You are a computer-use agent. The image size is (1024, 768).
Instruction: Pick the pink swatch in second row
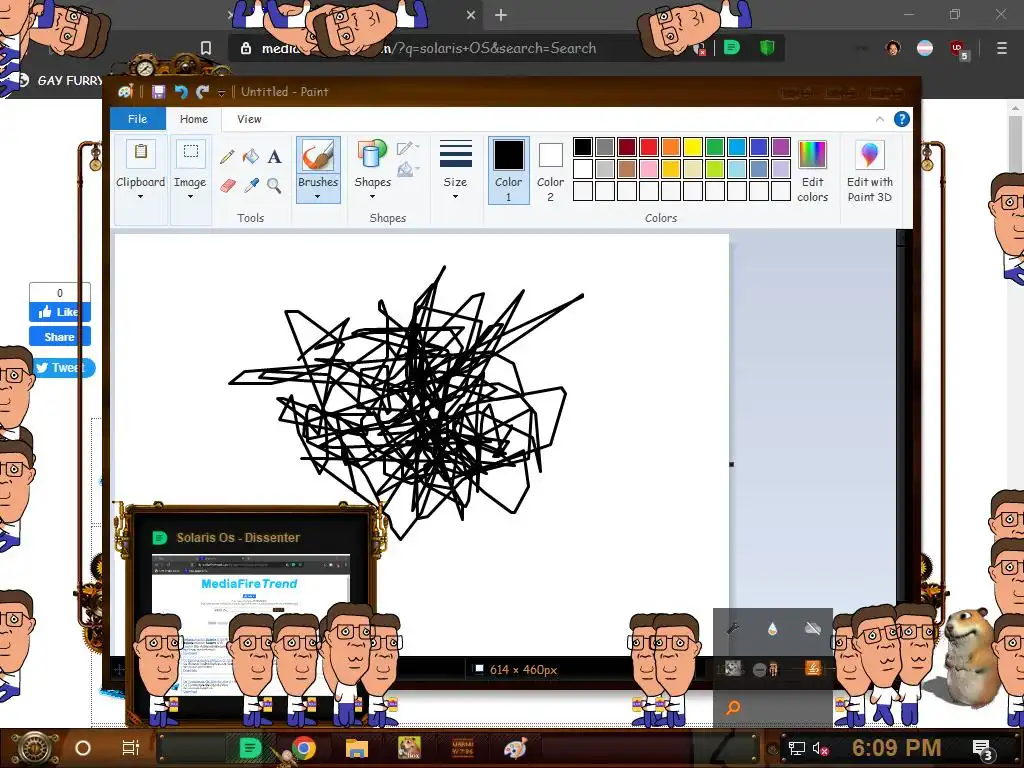click(x=648, y=169)
